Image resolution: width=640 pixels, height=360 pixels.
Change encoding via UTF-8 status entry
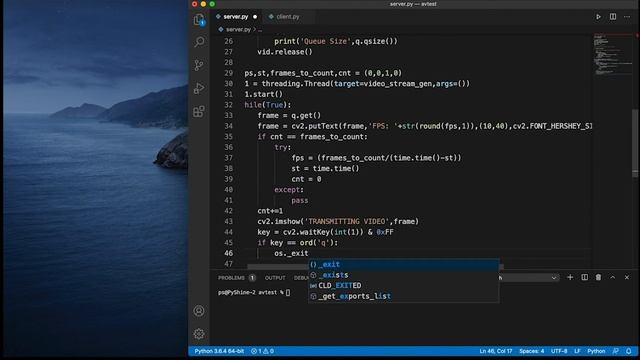tap(559, 351)
